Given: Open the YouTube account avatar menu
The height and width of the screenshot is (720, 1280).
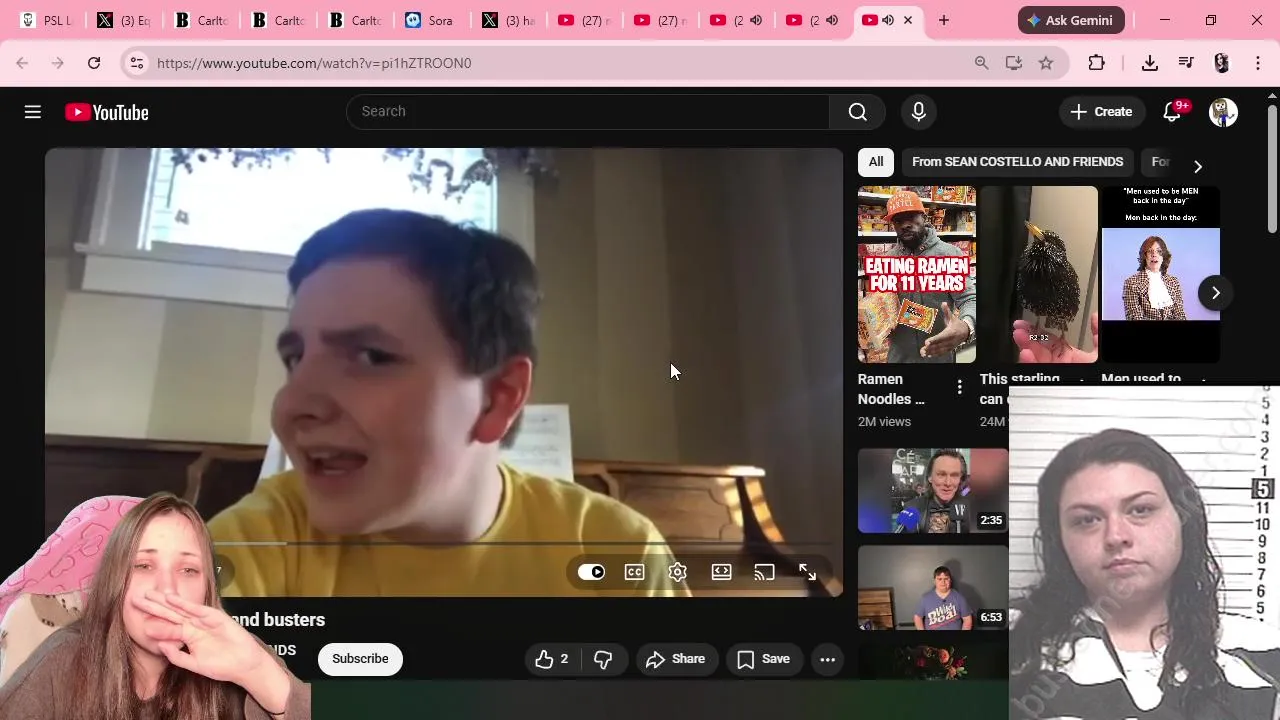Looking at the screenshot, I should [1223, 112].
